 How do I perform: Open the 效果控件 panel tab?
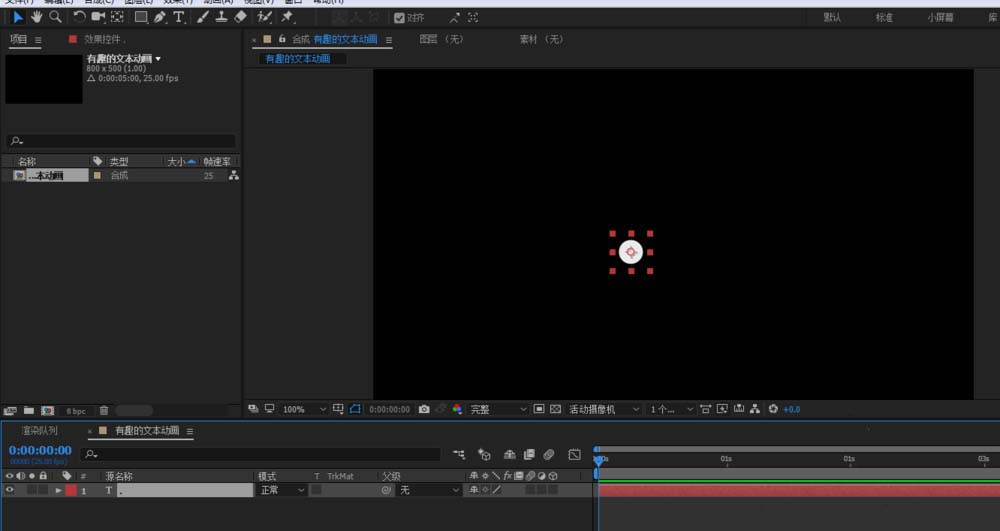pos(104,40)
